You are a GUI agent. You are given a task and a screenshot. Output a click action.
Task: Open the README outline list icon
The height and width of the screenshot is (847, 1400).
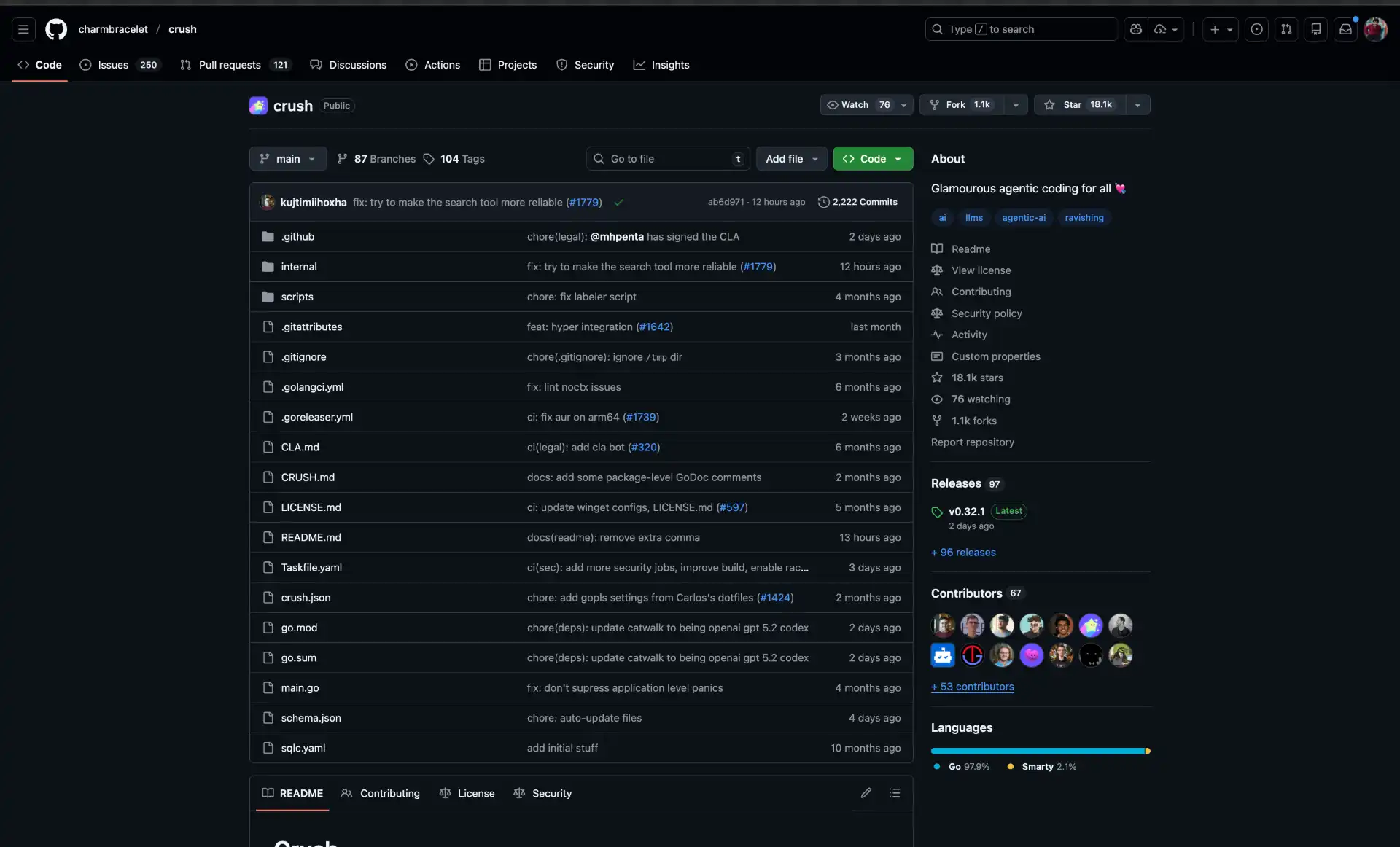coord(895,793)
